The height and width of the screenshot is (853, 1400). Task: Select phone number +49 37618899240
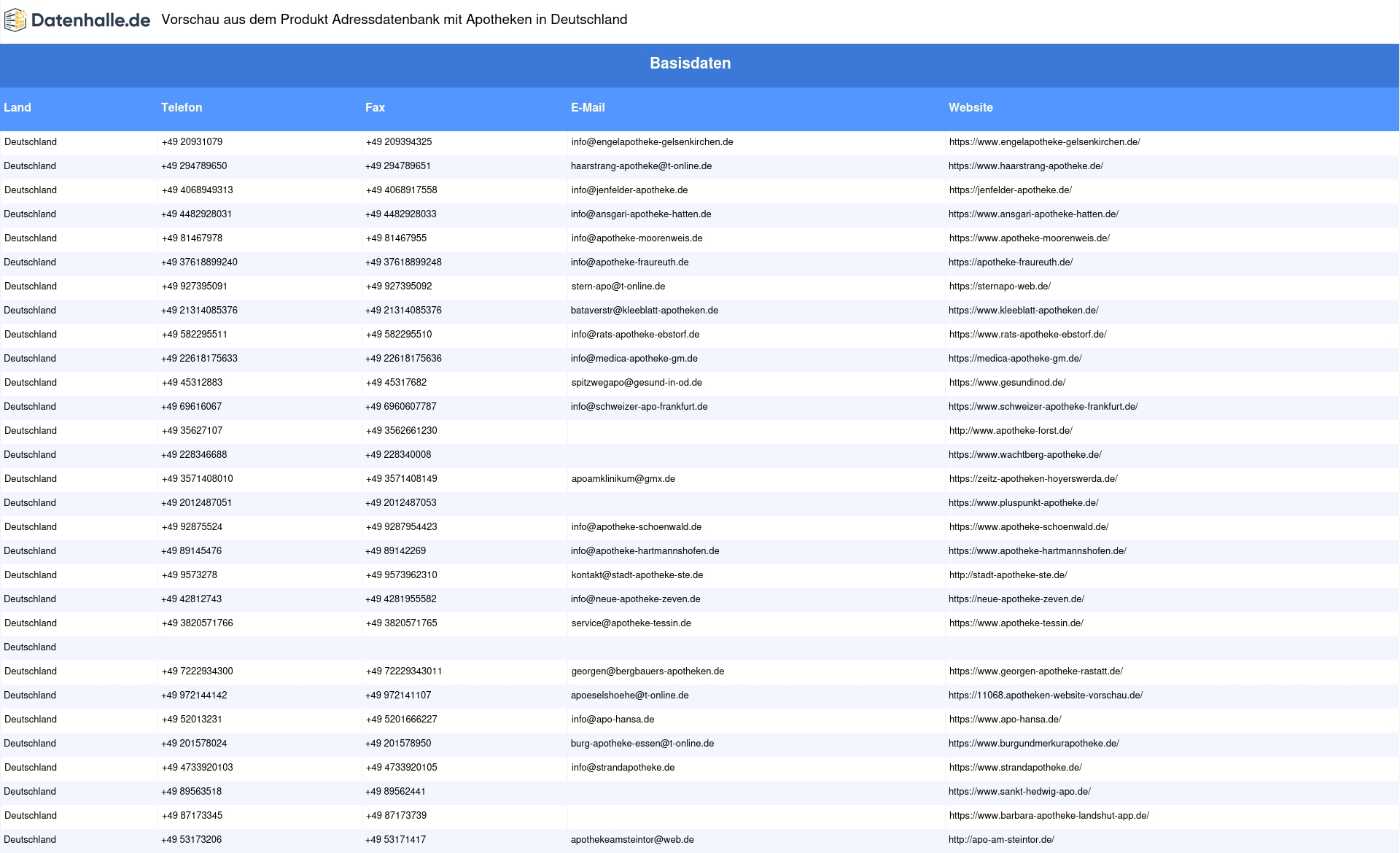199,262
